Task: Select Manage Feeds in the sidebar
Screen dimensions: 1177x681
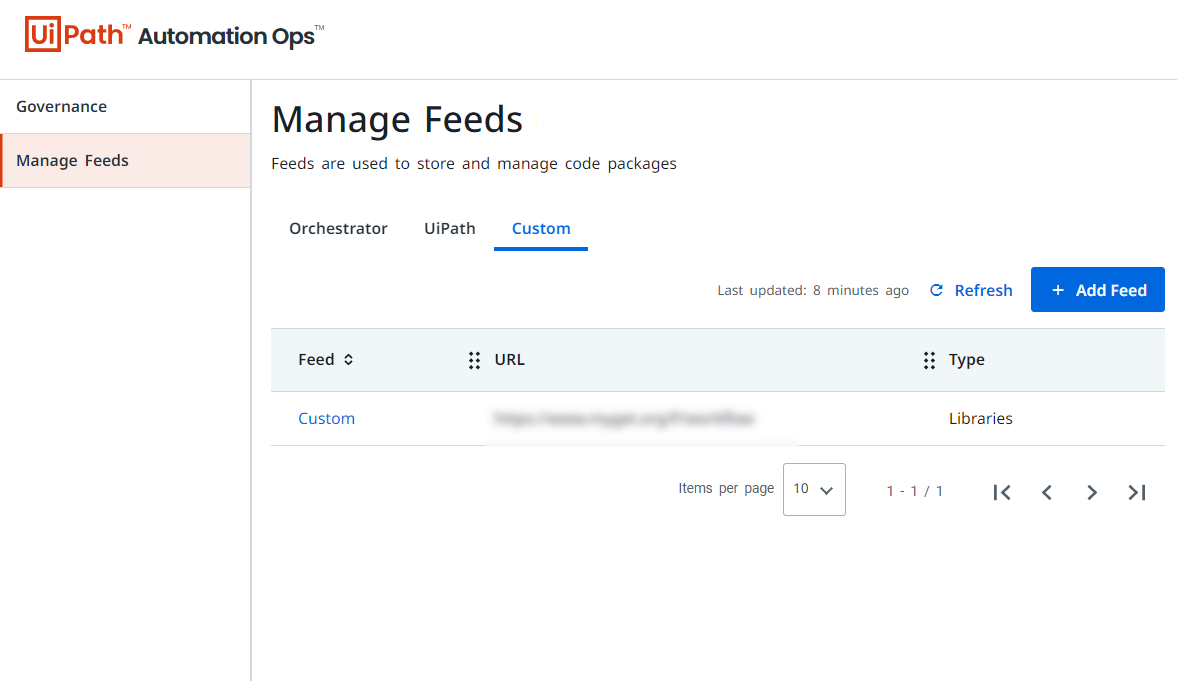Action: (125, 161)
